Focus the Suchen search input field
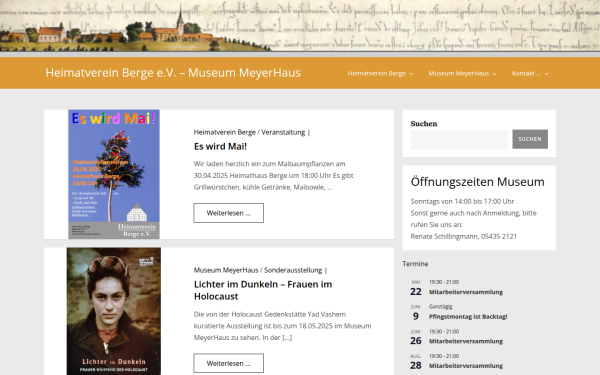This screenshot has width=600, height=375. point(459,139)
